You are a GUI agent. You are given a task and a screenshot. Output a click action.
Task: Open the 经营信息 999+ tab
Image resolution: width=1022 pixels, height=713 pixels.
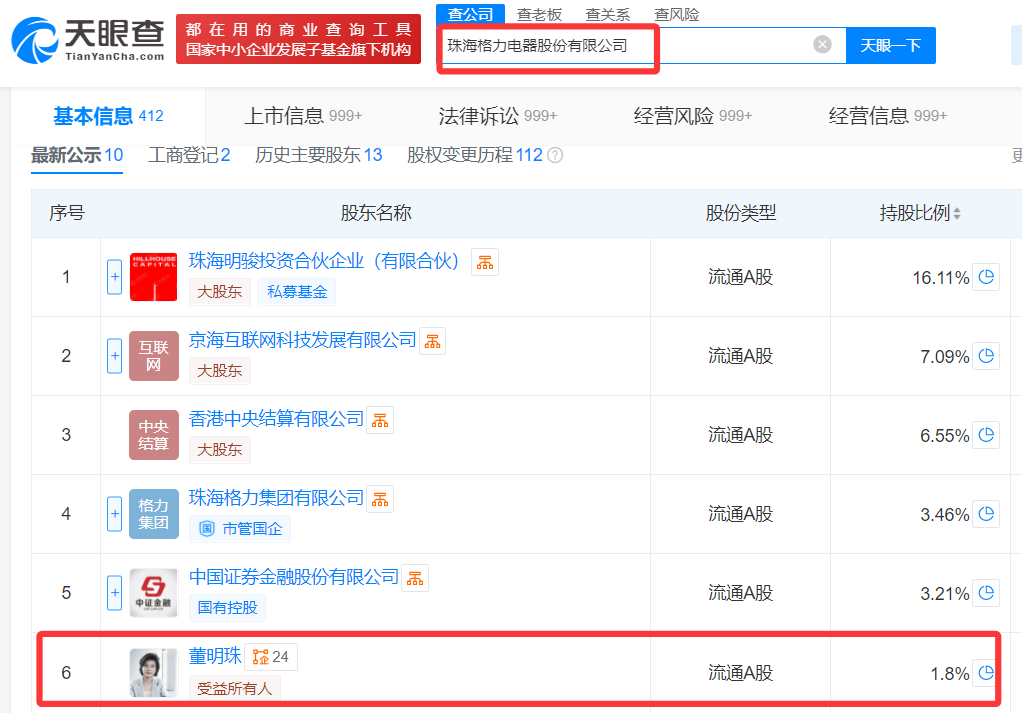pos(888,116)
